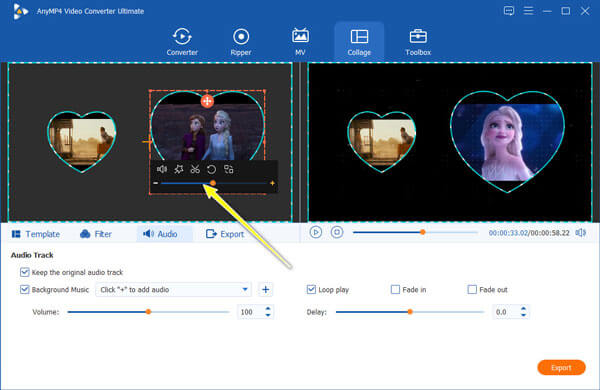The height and width of the screenshot is (390, 600).
Task: Decrease Volume with the down stepper arrow
Action: point(268,315)
